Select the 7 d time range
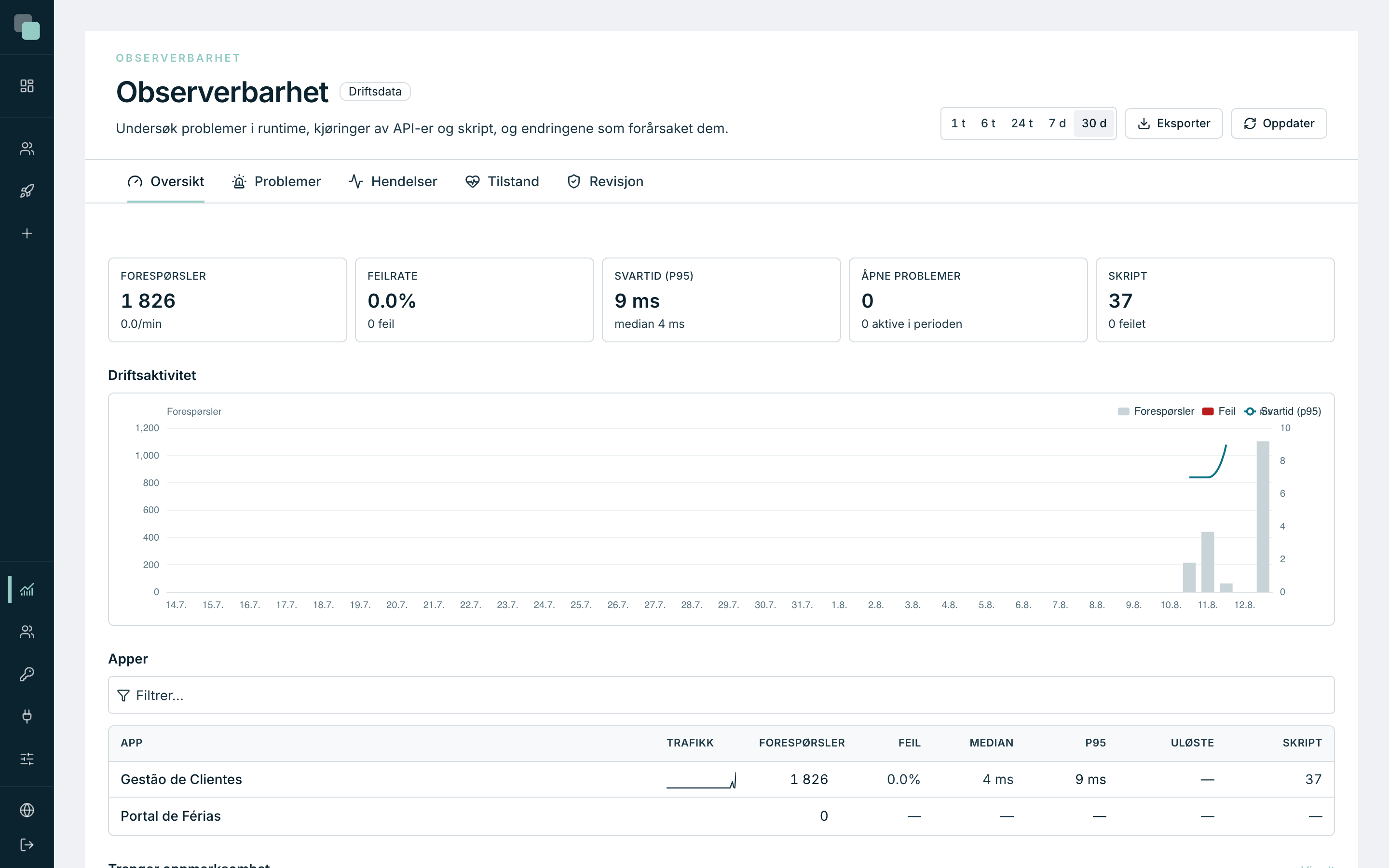Viewport: 1389px width, 868px height. coord(1057,123)
